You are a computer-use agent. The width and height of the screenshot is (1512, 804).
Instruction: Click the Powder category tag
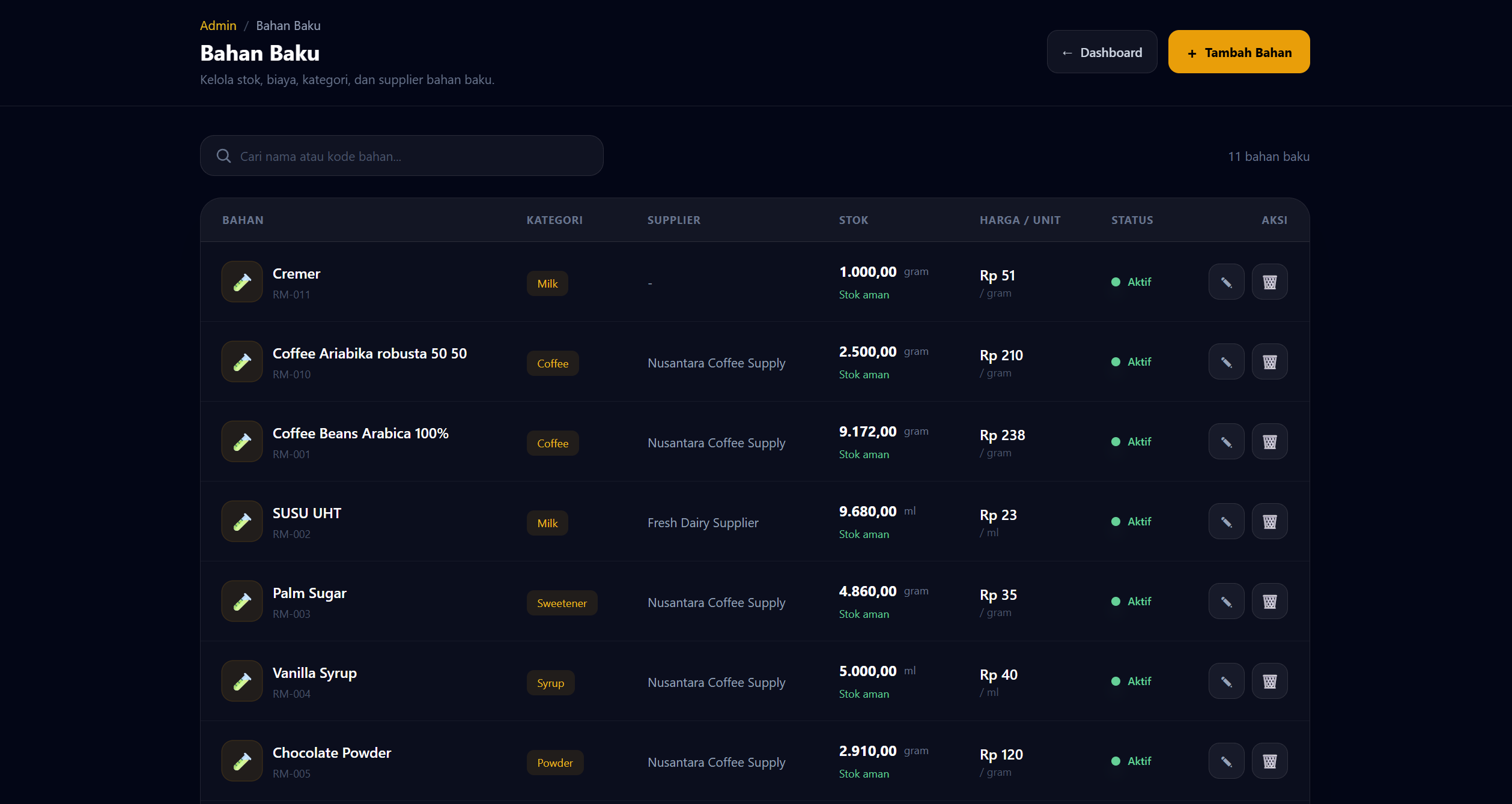[x=554, y=763]
